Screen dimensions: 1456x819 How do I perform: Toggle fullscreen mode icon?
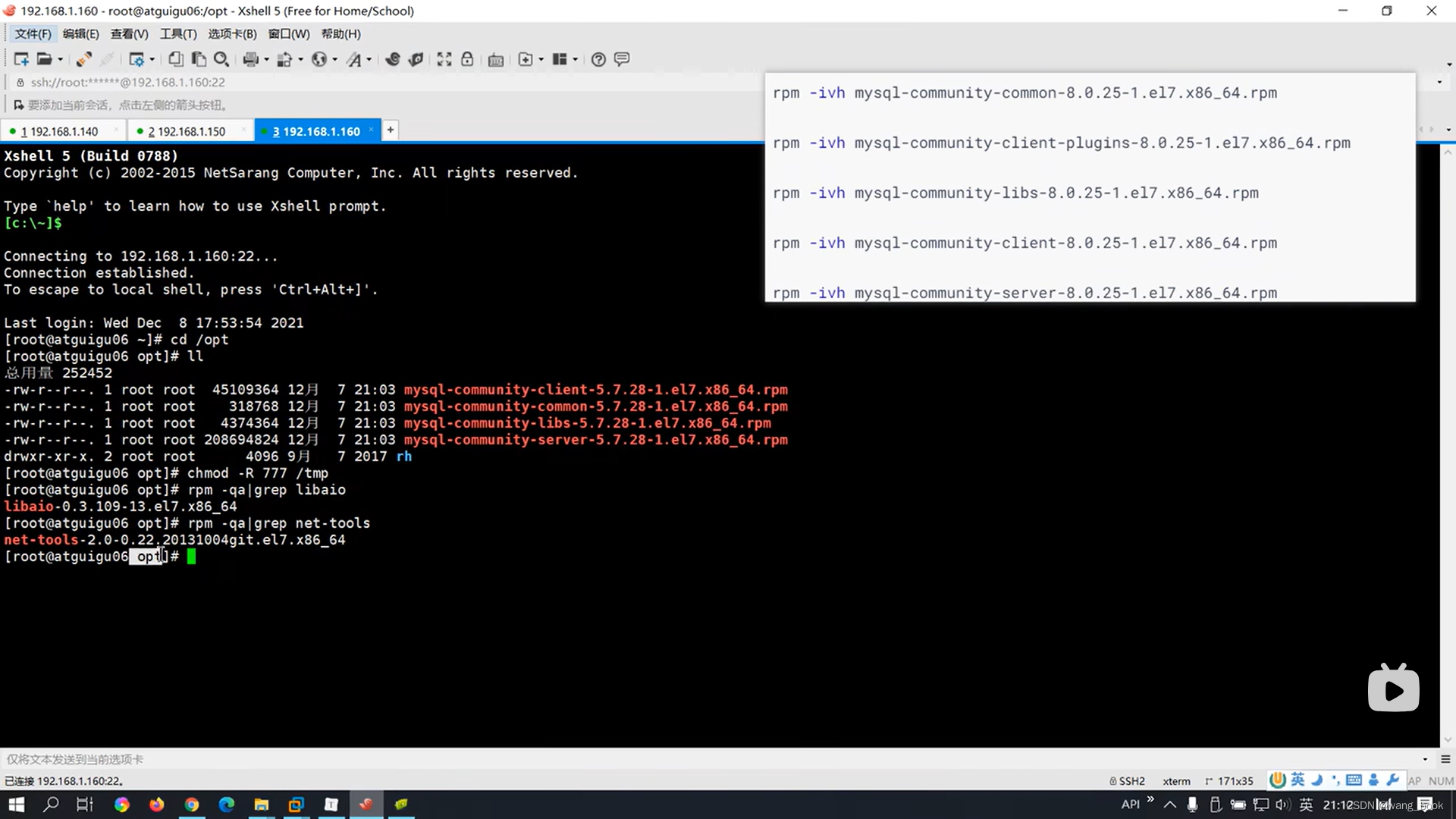tap(444, 59)
